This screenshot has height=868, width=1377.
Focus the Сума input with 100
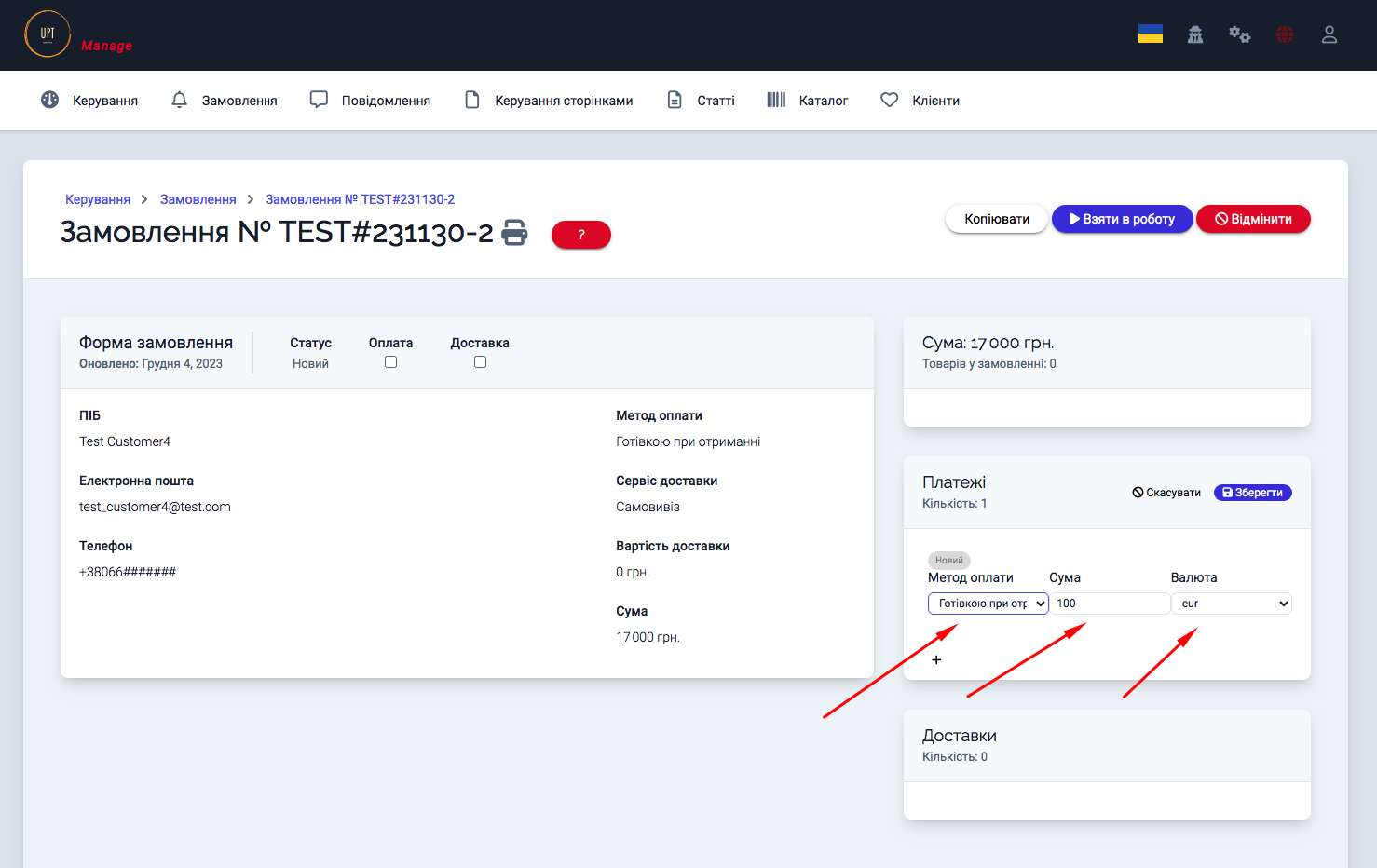click(x=1110, y=604)
